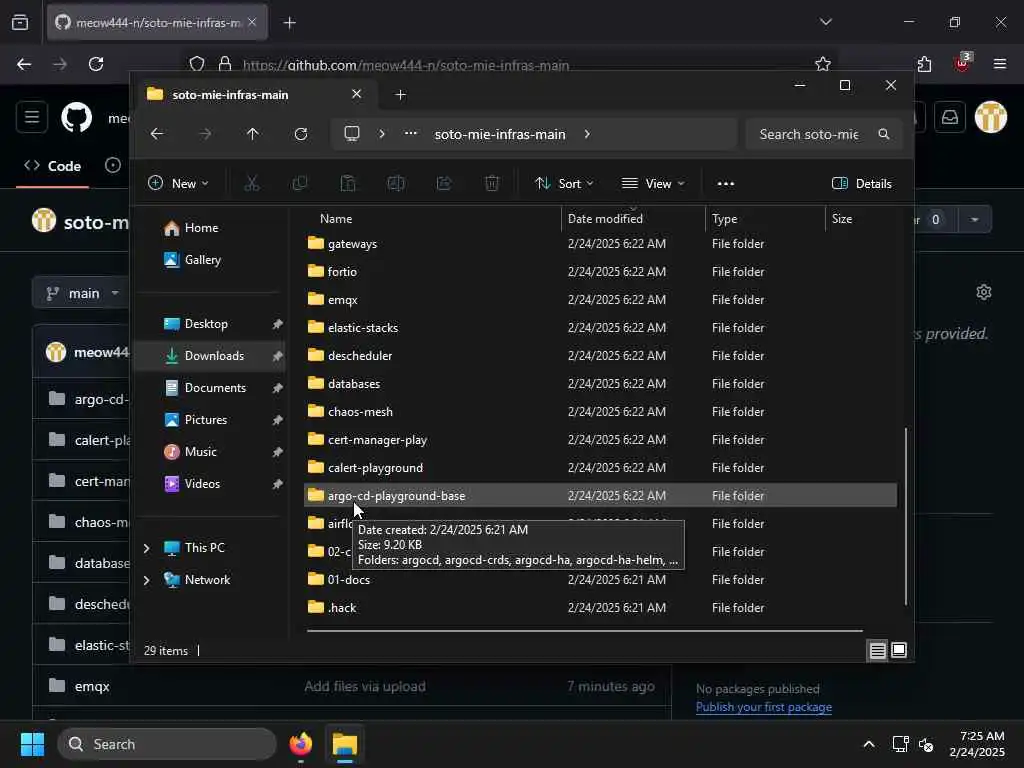
Task: Reload the Firefox page
Action: tap(96, 64)
